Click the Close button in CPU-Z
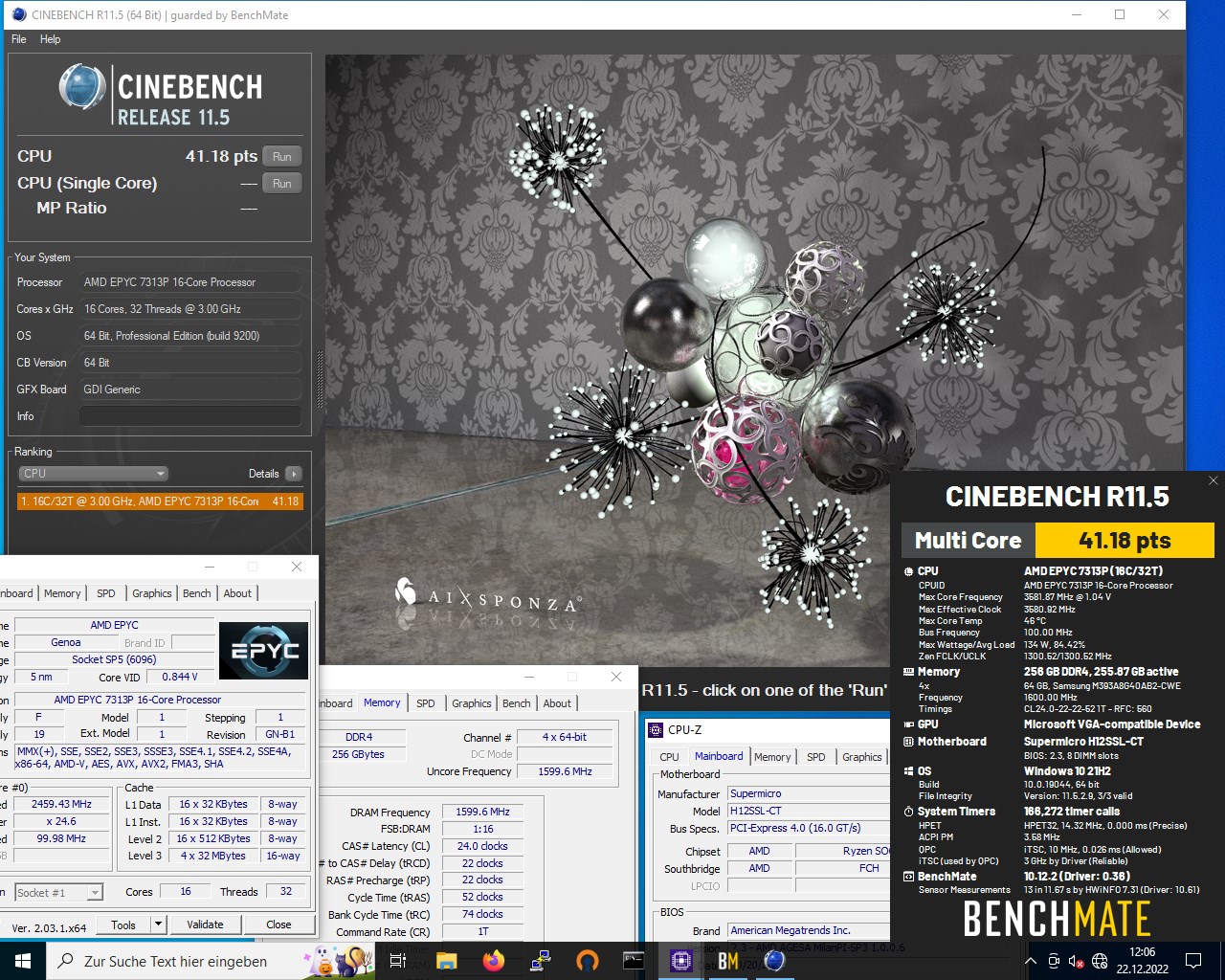Image resolution: width=1225 pixels, height=980 pixels. (x=278, y=924)
